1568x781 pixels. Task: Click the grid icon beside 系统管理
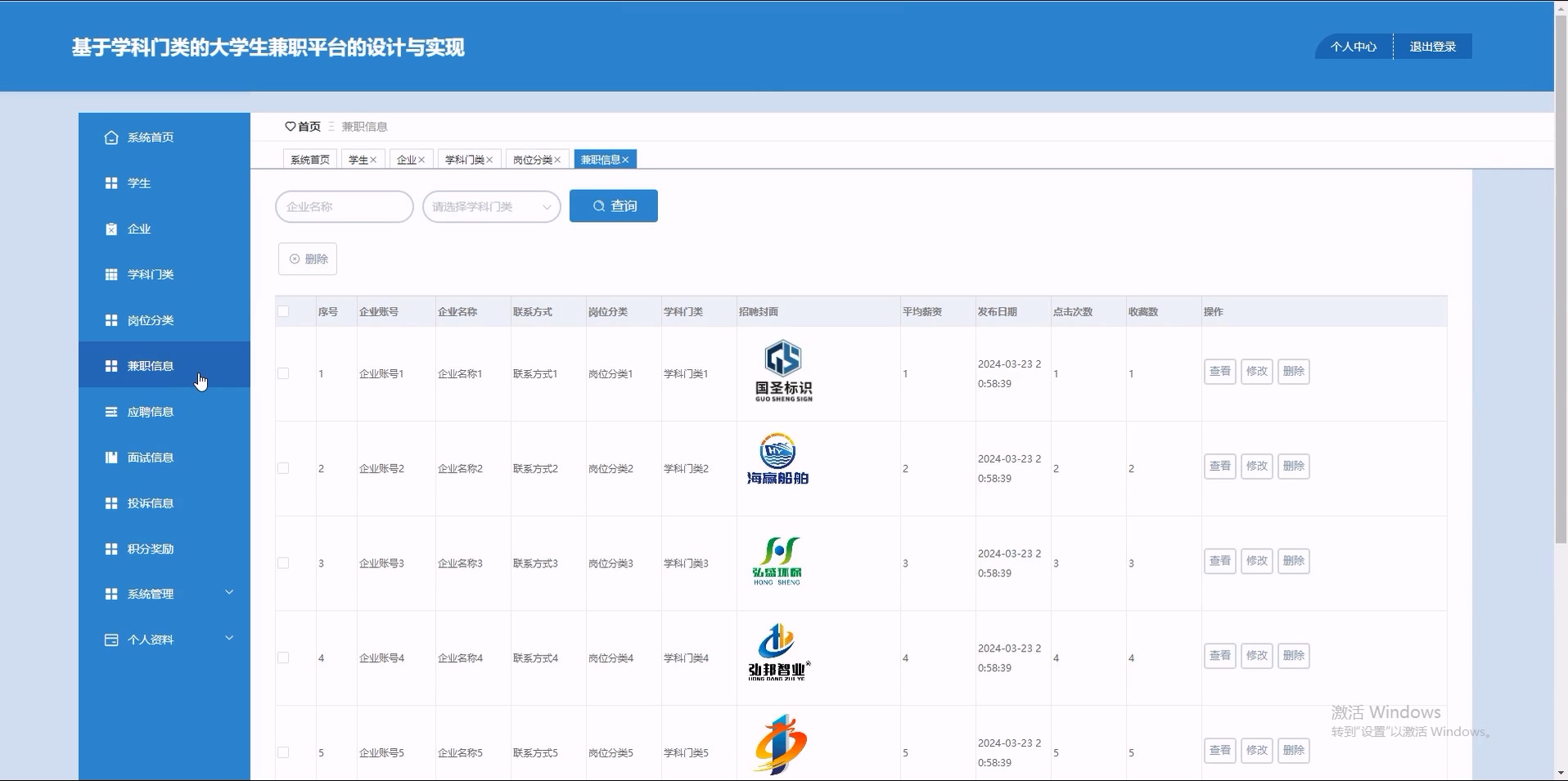[x=111, y=594]
